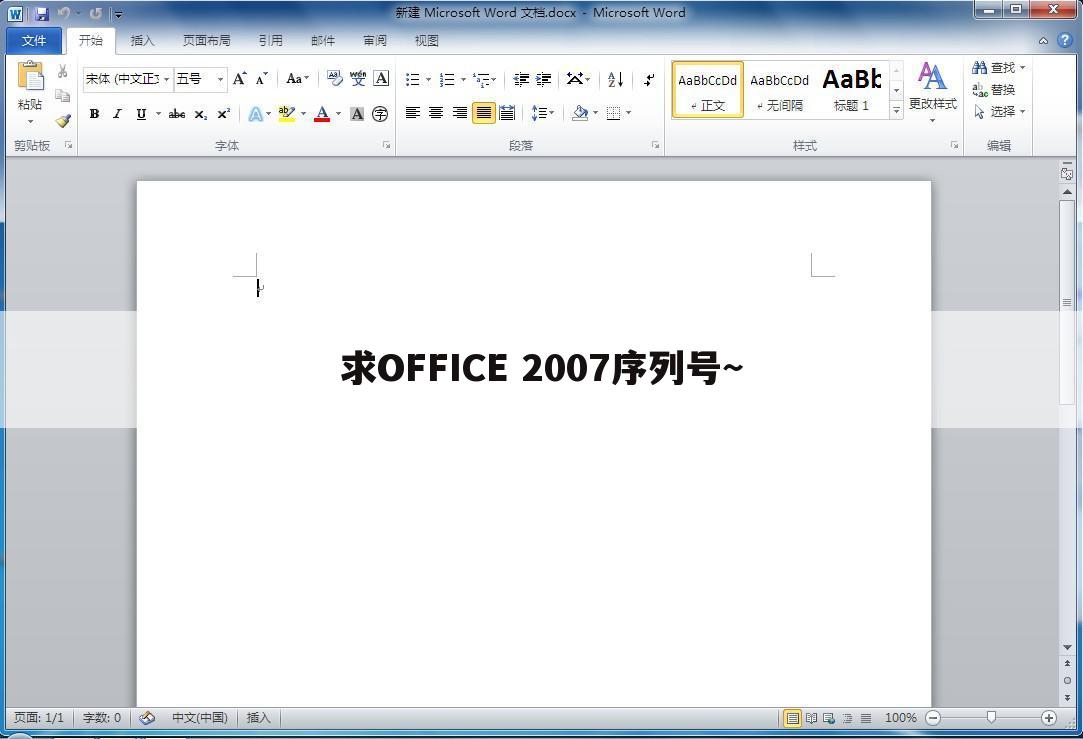Toggle underline formatting
This screenshot has height=739, width=1083.
(x=141, y=114)
